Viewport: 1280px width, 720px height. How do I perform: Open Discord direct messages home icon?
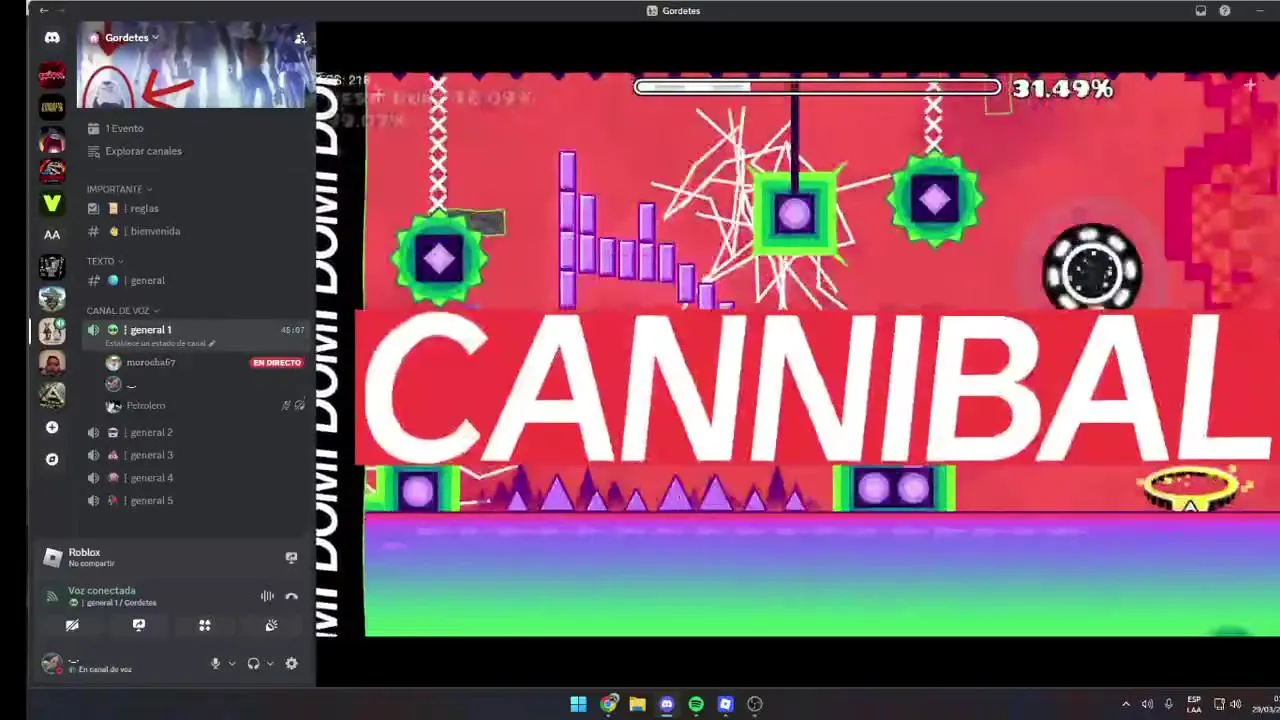click(52, 38)
